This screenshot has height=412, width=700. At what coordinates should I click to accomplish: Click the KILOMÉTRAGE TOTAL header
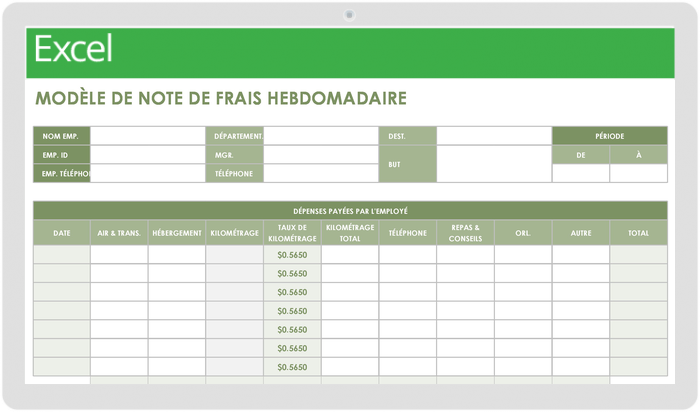[x=350, y=233]
